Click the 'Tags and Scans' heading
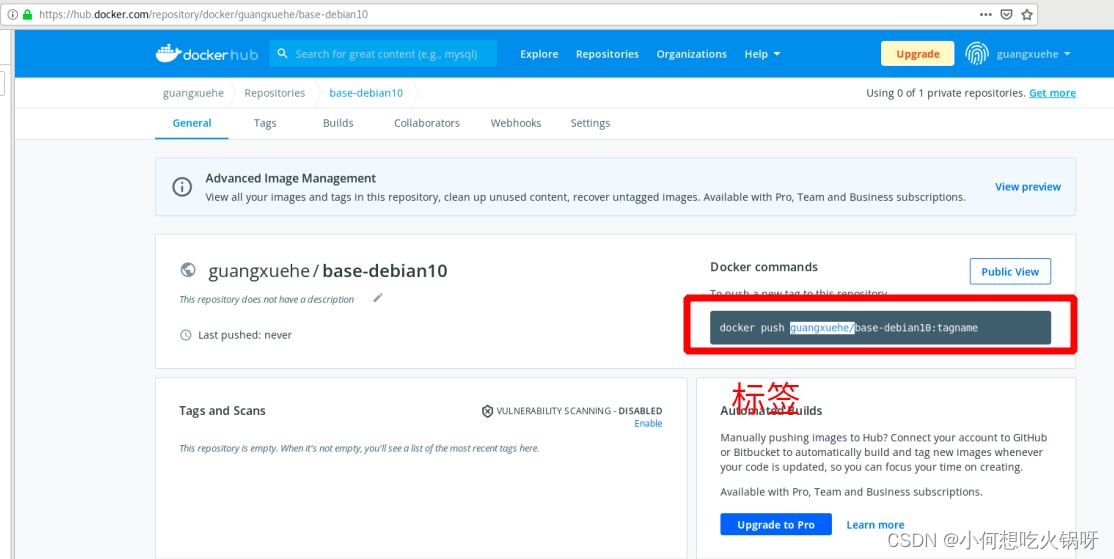 222,411
